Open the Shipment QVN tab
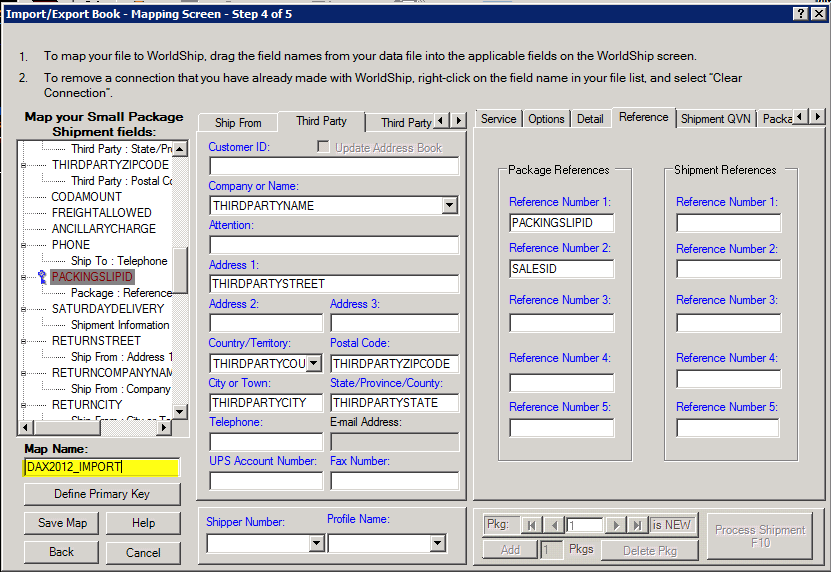The height and width of the screenshot is (572, 831). tap(715, 119)
